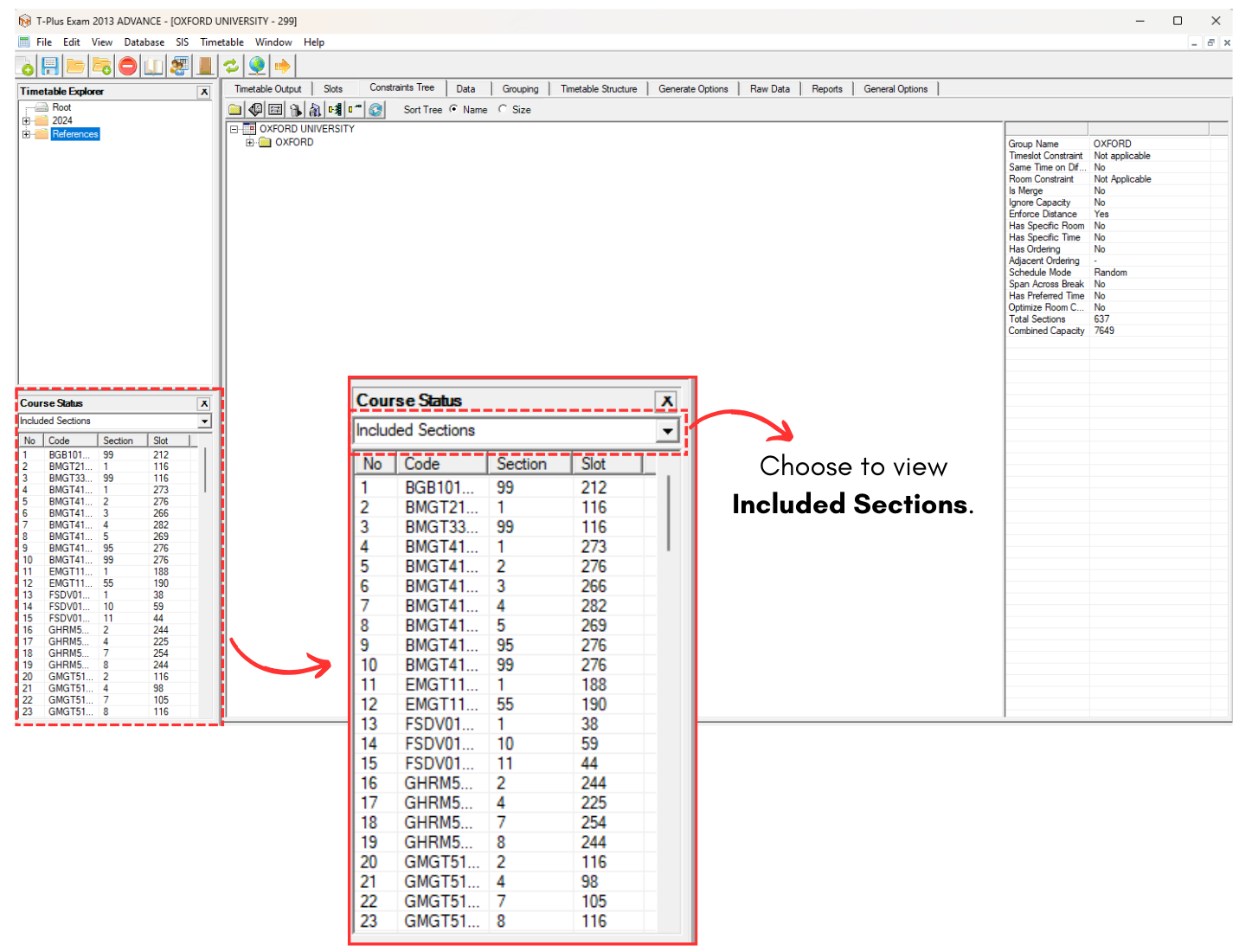Select the Root item in Timetable Explorer
Screen dimensions: 1239x952
[x=61, y=108]
